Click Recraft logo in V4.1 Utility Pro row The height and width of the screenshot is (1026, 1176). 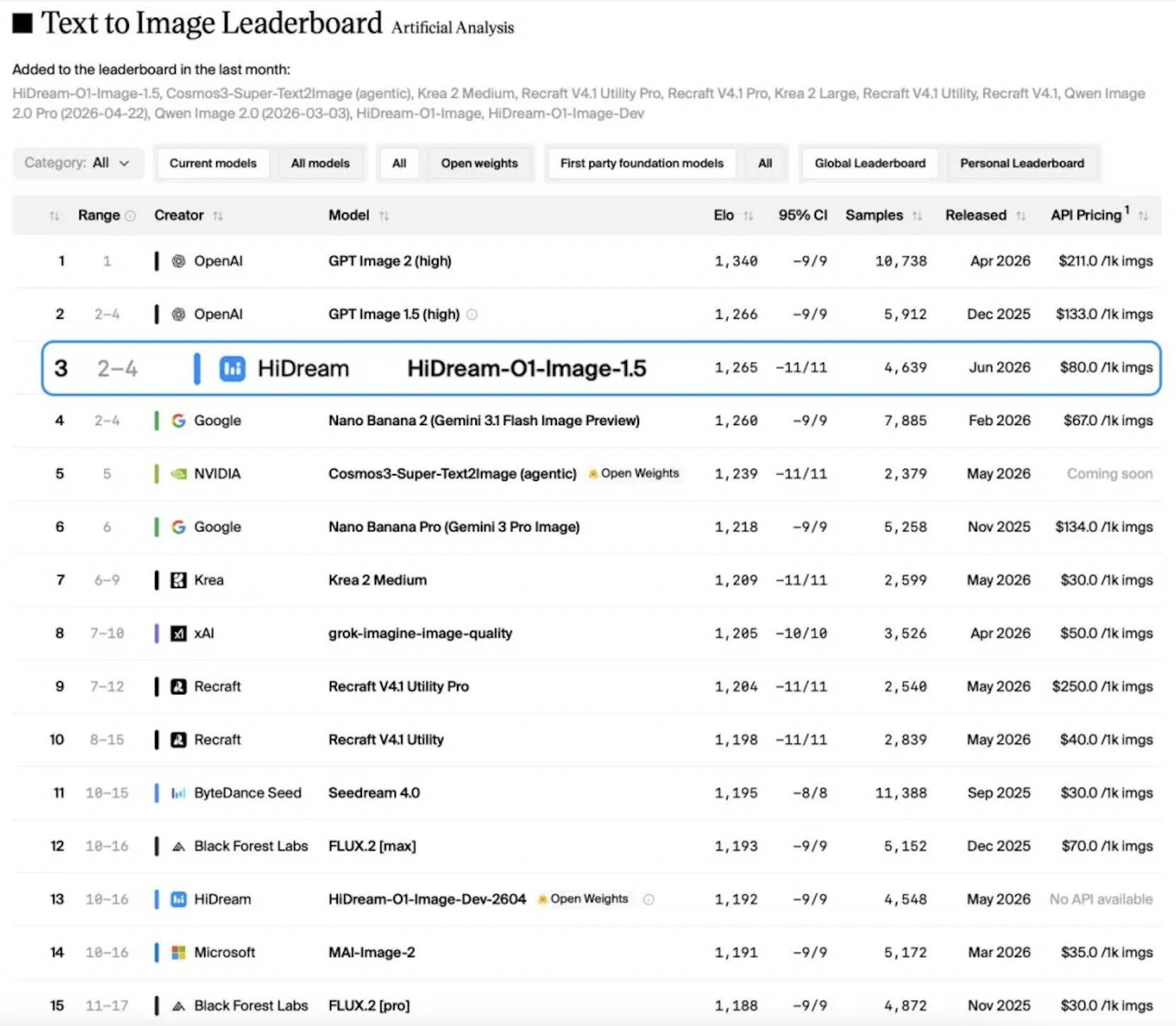pyautogui.click(x=179, y=687)
